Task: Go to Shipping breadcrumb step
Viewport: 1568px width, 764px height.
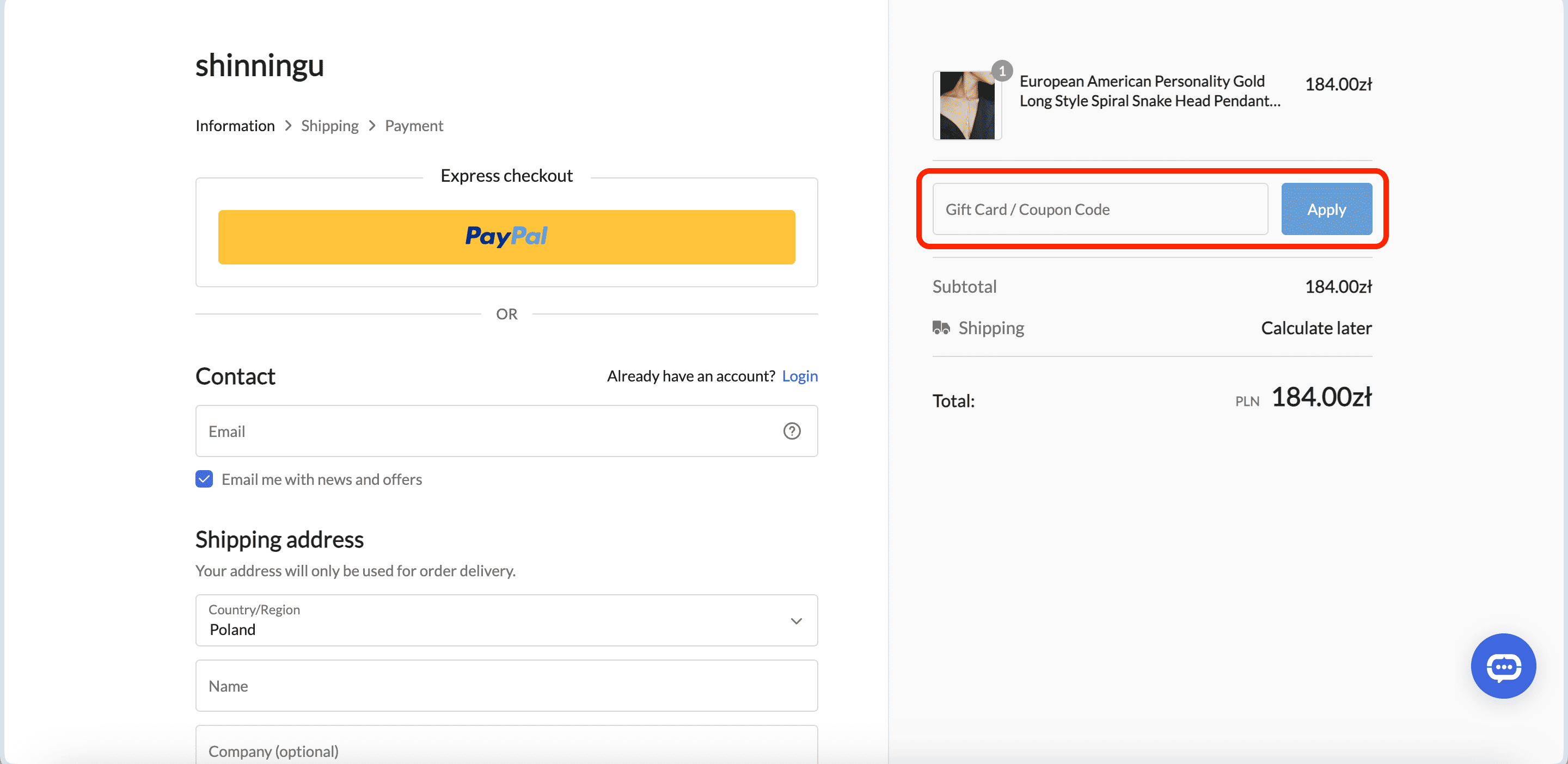Action: point(330,126)
